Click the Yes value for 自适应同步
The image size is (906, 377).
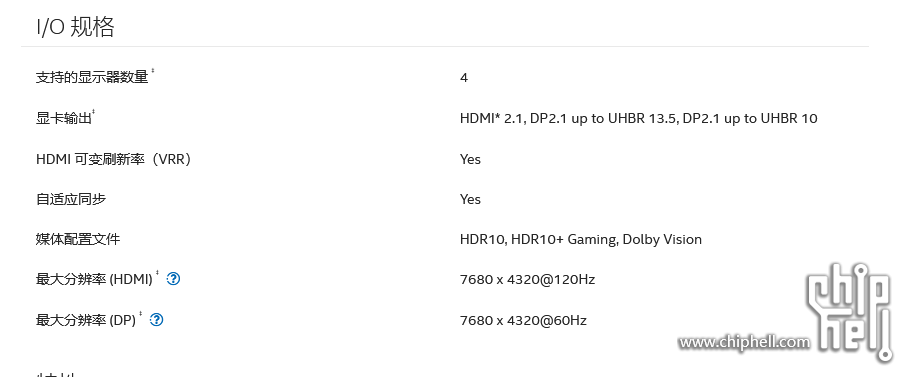tap(470, 199)
